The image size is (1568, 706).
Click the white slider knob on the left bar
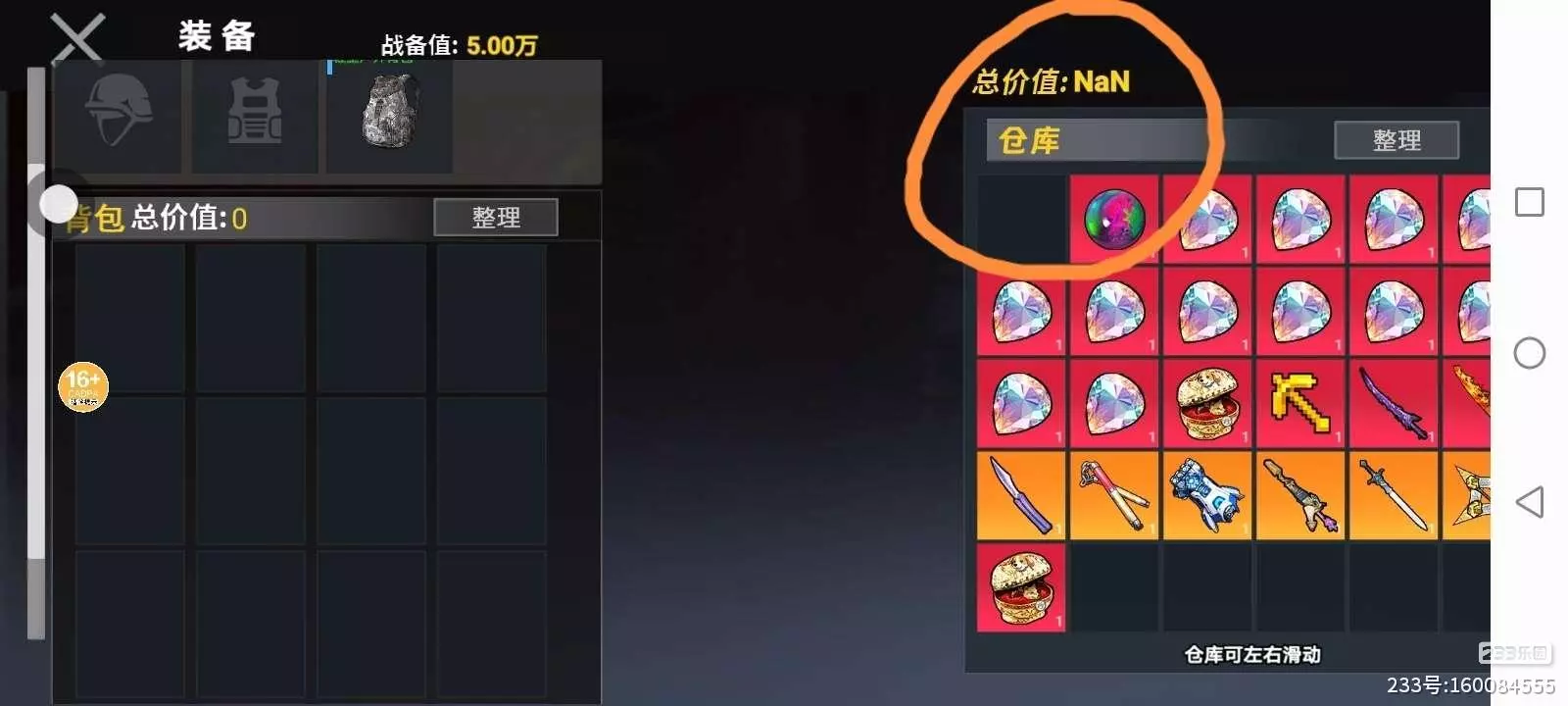tap(59, 204)
